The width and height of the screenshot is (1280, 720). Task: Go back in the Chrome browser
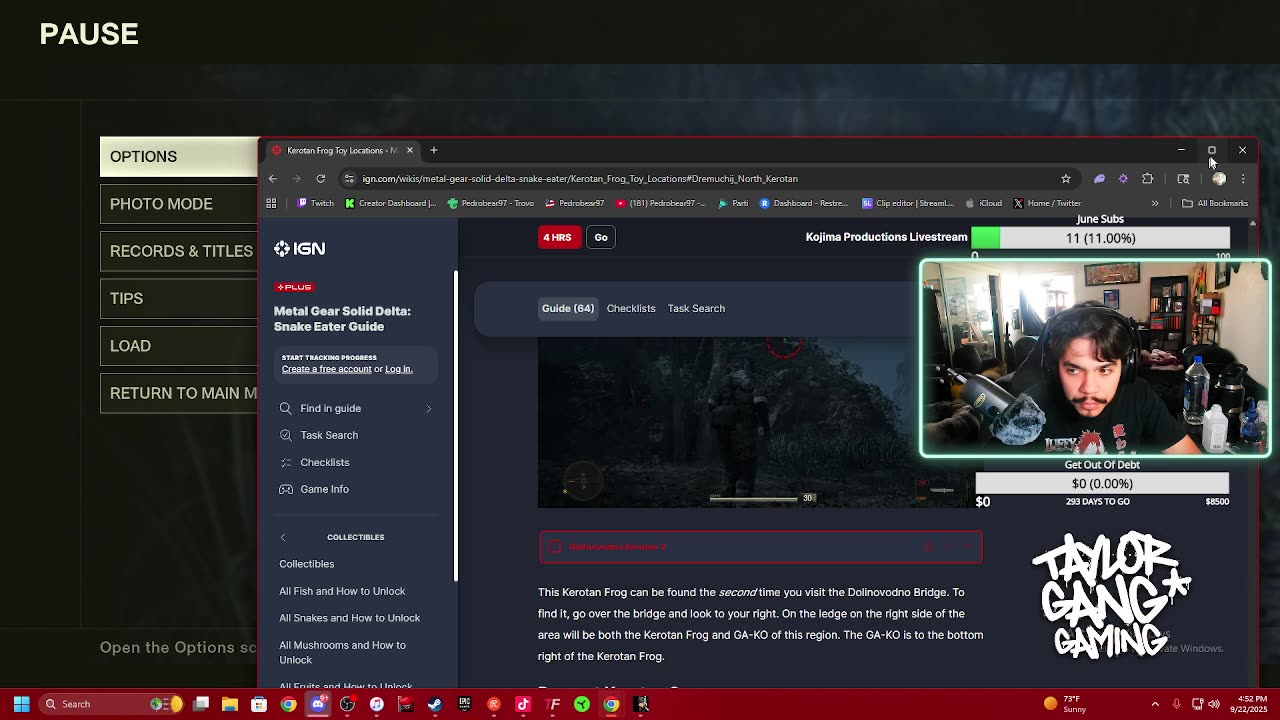(x=273, y=179)
